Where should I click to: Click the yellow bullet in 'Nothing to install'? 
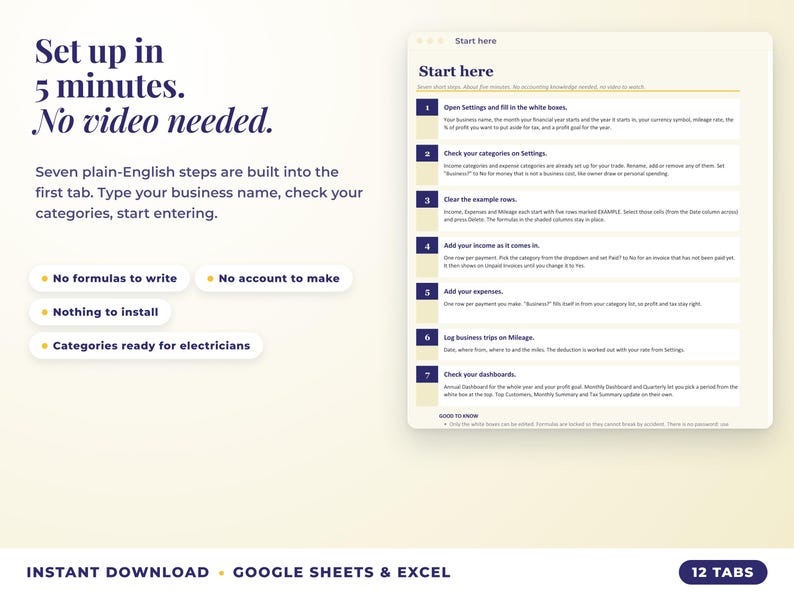(x=45, y=312)
